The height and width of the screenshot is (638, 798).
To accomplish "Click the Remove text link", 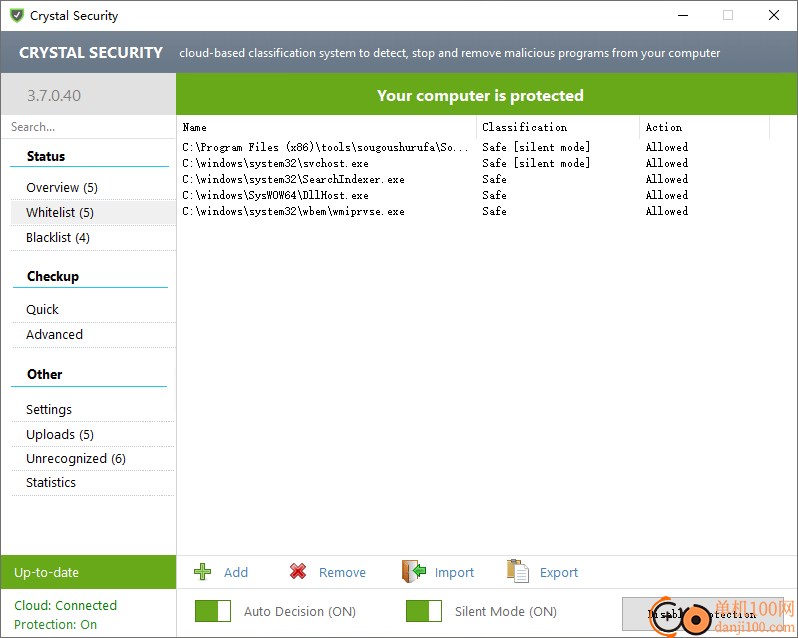I will pyautogui.click(x=342, y=572).
